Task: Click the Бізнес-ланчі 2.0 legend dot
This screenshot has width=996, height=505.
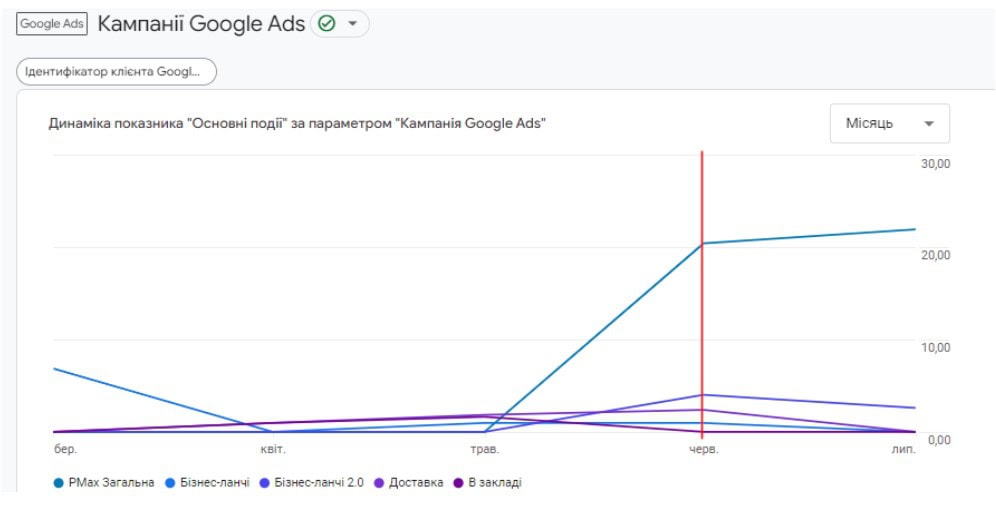Action: click(x=264, y=483)
